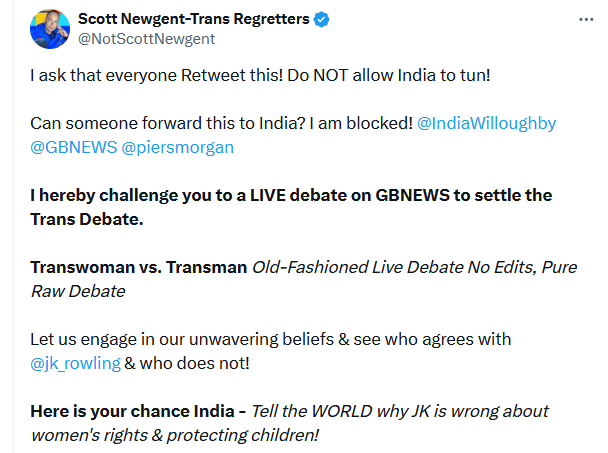This screenshot has height=453, width=608.
Task: Click the blue verified badge
Action: pos(321,20)
